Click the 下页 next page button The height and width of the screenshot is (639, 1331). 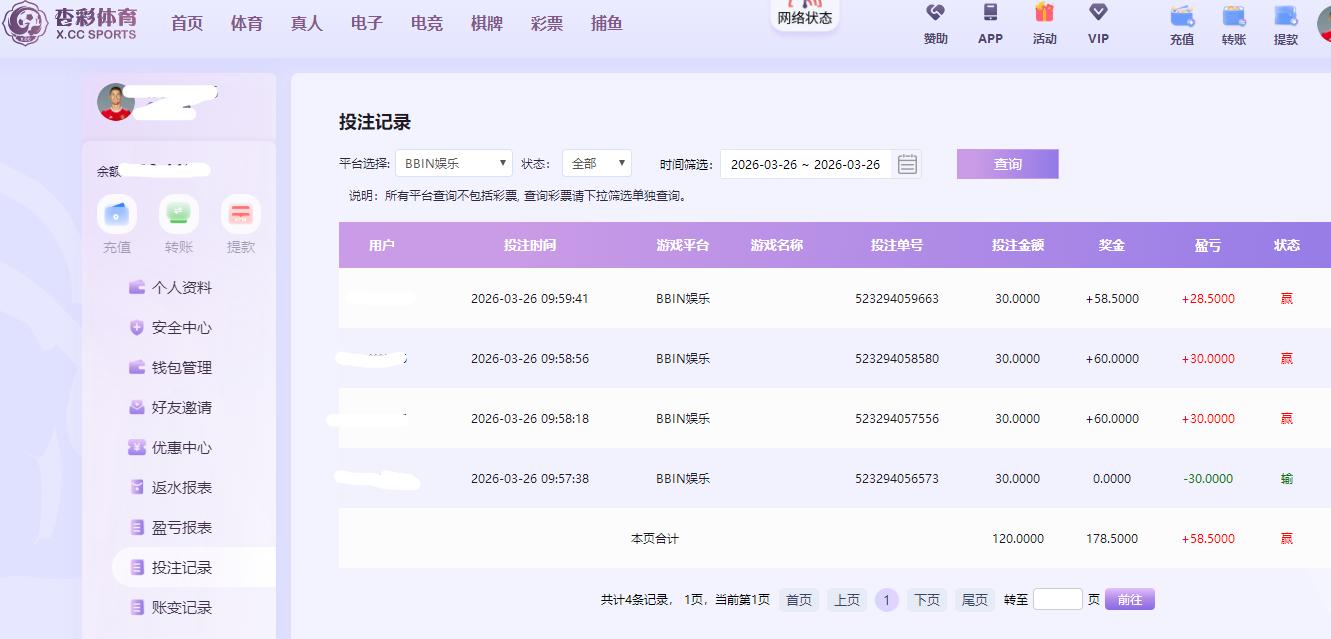[x=927, y=600]
